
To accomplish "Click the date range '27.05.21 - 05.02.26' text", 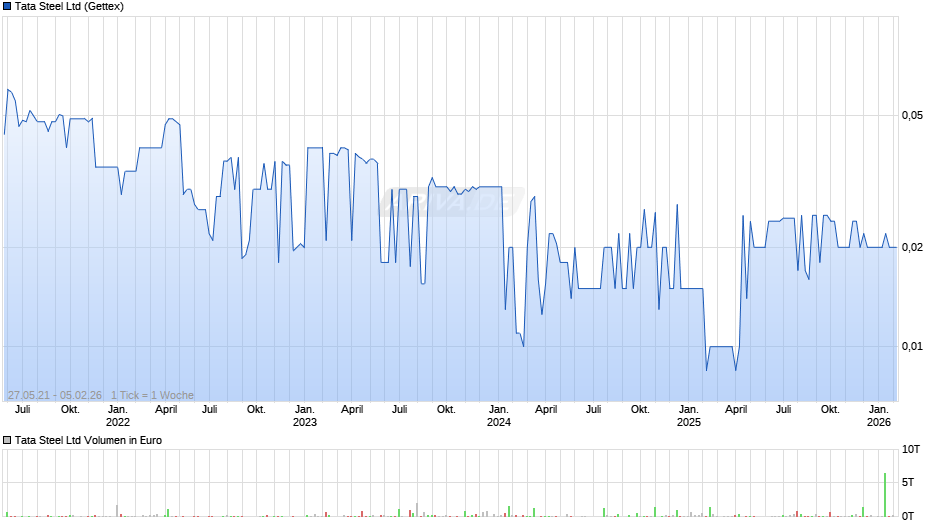I will coord(55,395).
